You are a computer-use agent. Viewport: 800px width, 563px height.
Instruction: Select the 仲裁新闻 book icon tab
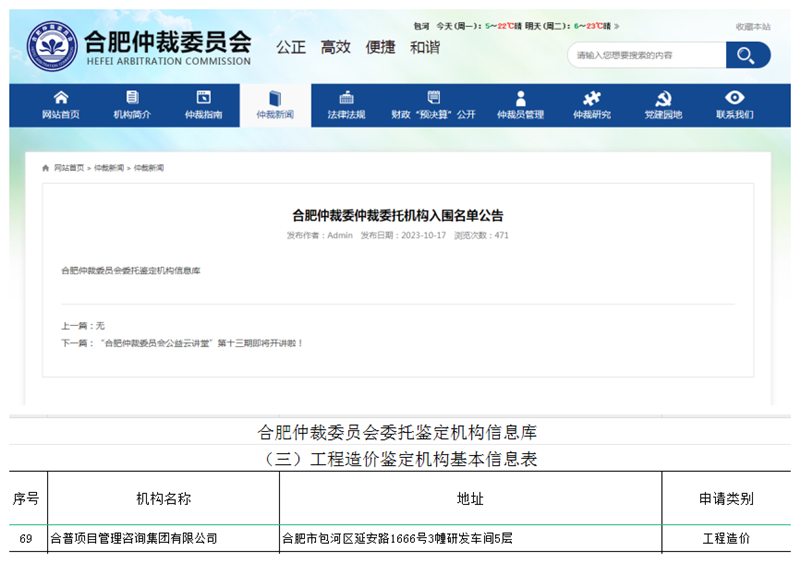275,98
